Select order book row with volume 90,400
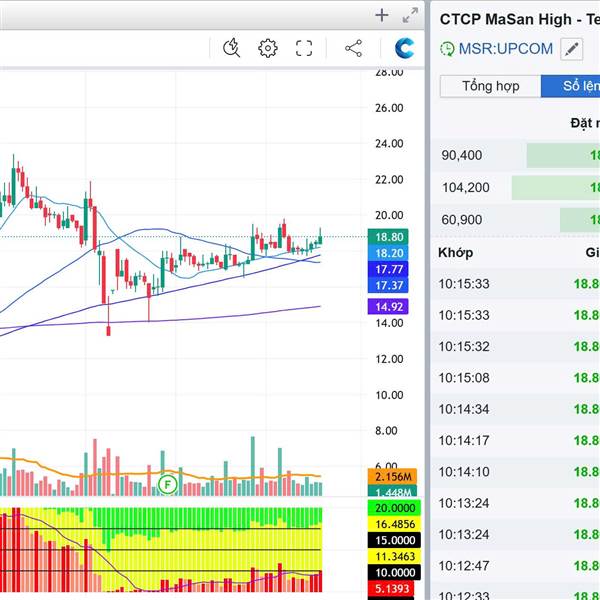The width and height of the screenshot is (600, 600). pyautogui.click(x=516, y=155)
